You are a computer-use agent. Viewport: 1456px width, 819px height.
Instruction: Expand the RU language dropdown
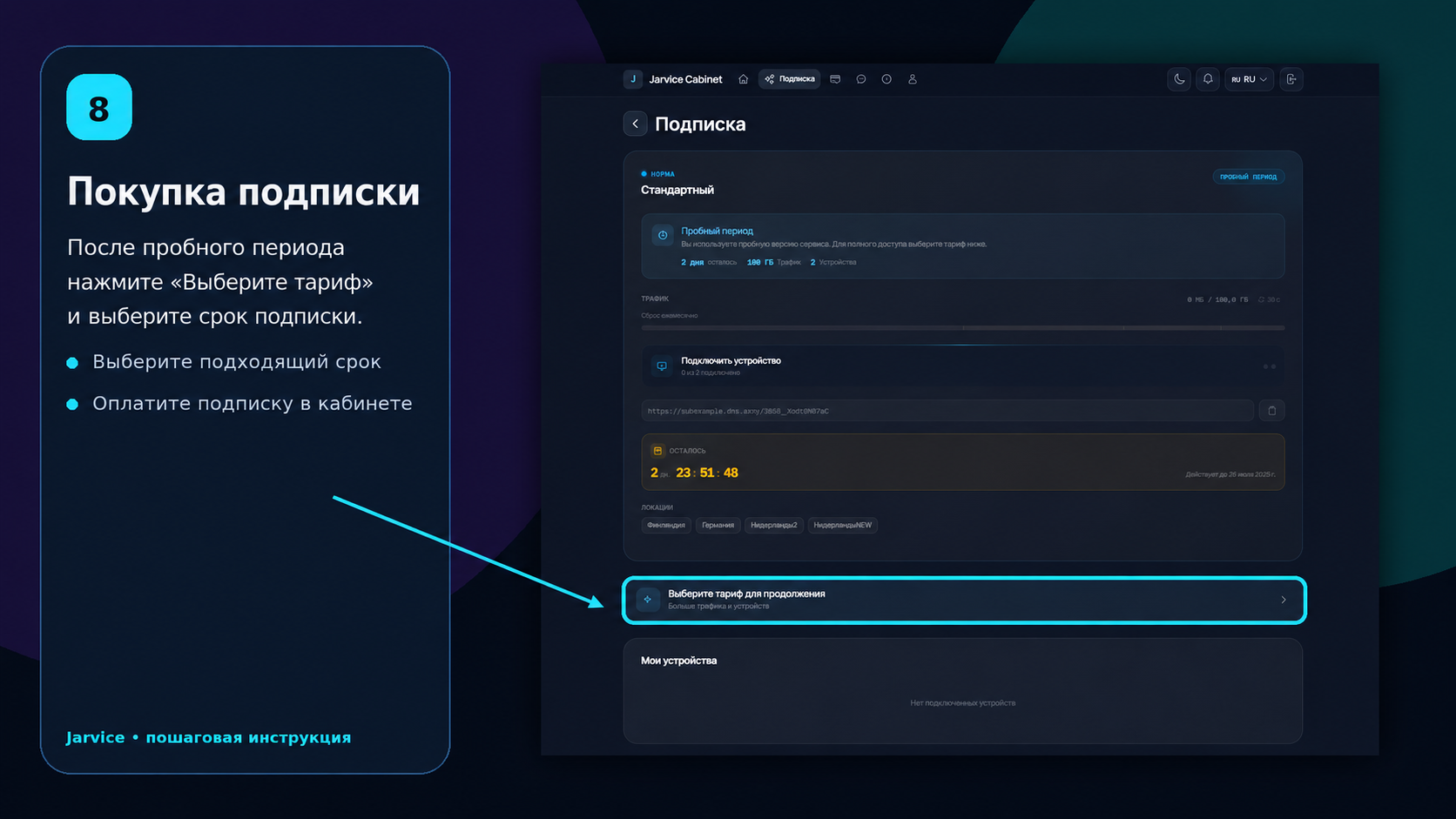[1250, 79]
